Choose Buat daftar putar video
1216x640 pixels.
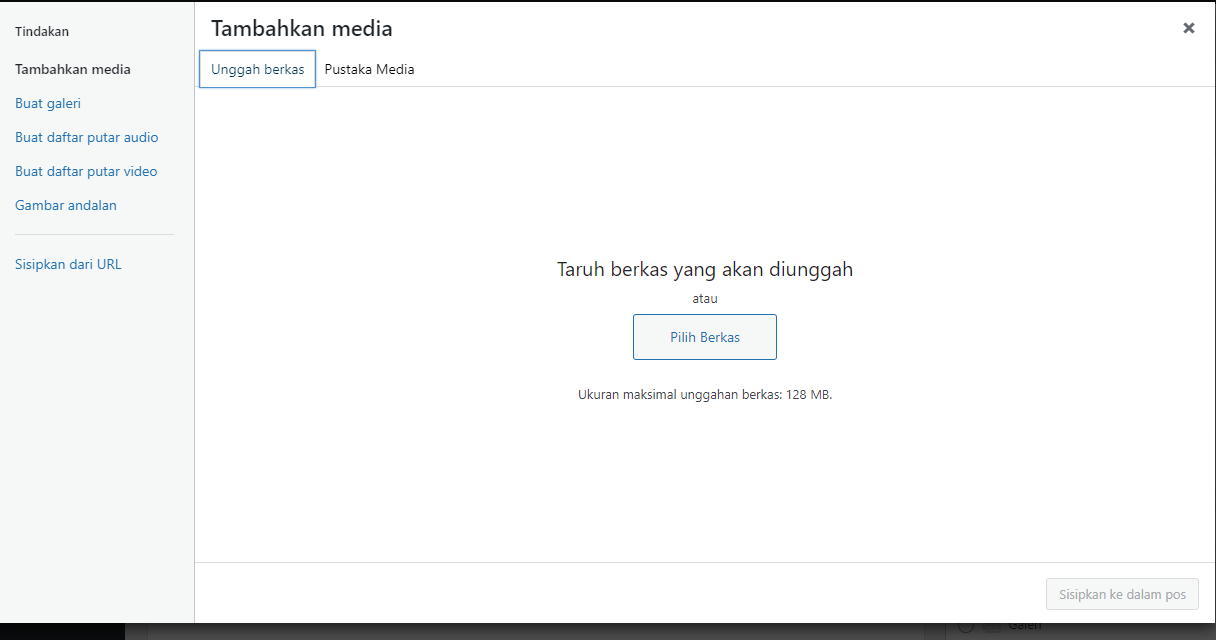tap(86, 171)
